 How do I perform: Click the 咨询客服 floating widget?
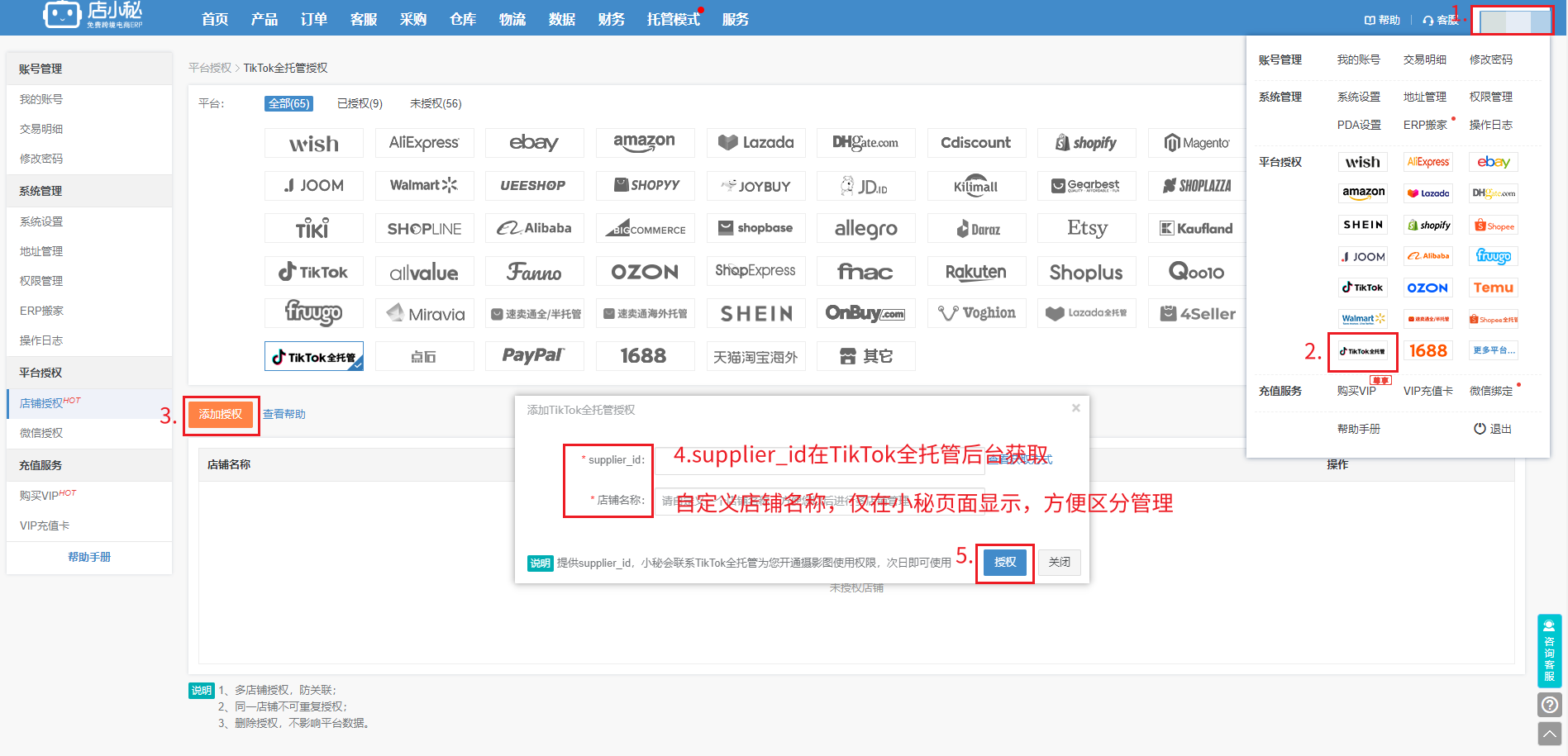(1549, 651)
